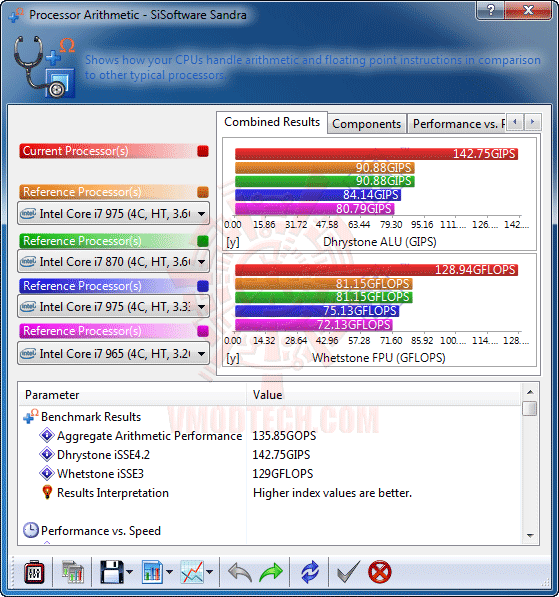The image size is (559, 597).
Task: Toggle the green Reference Processor(s) checkbox
Action: pos(203,241)
